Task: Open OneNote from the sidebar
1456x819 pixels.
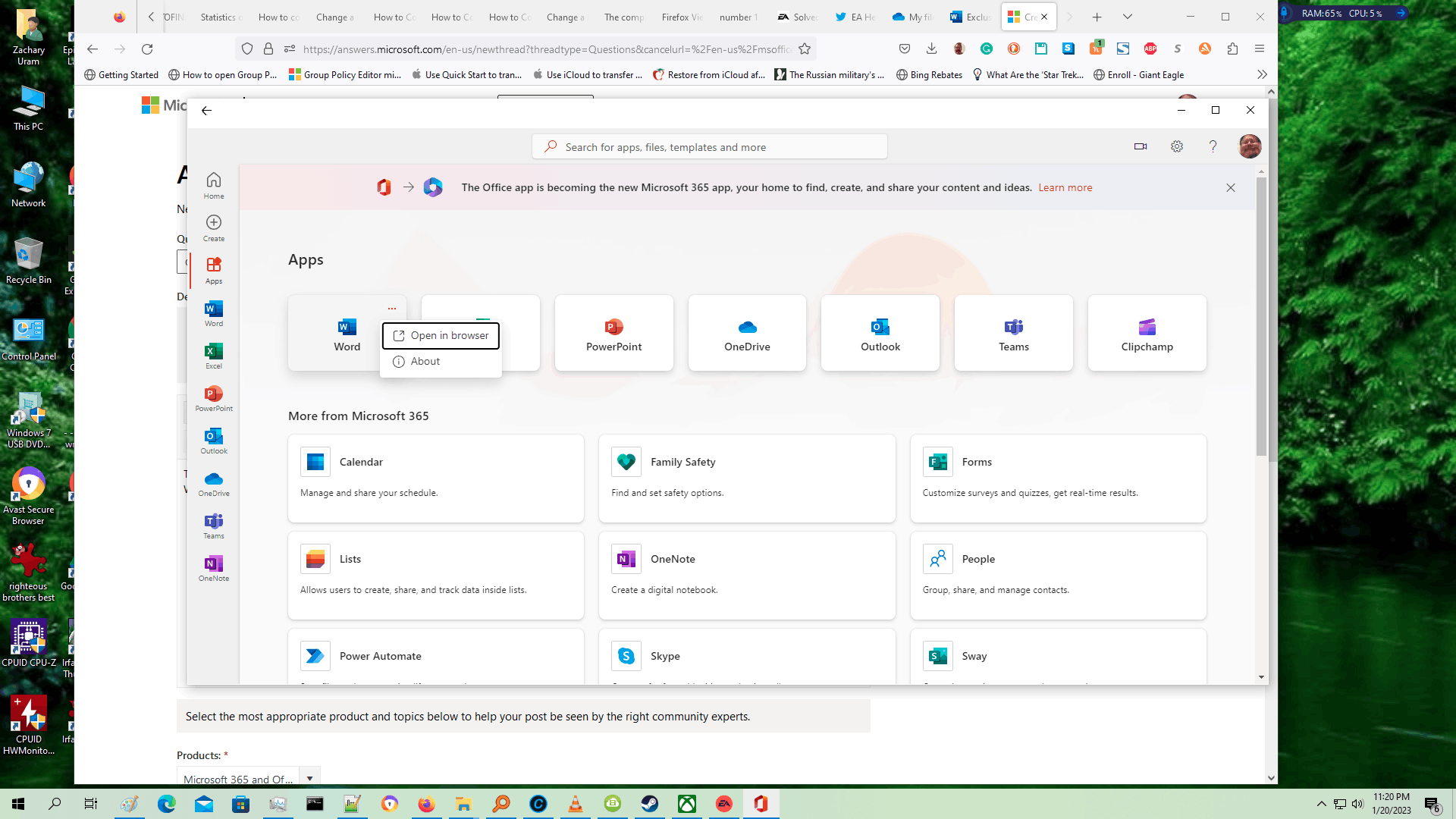Action: [x=214, y=567]
